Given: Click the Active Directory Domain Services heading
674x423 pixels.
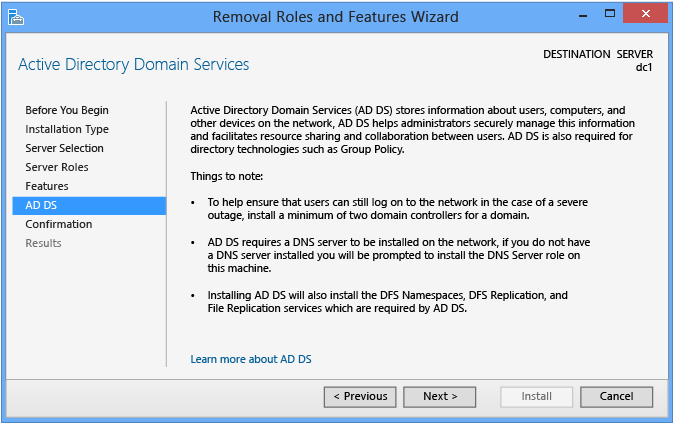Looking at the screenshot, I should pyautogui.click(x=134, y=65).
